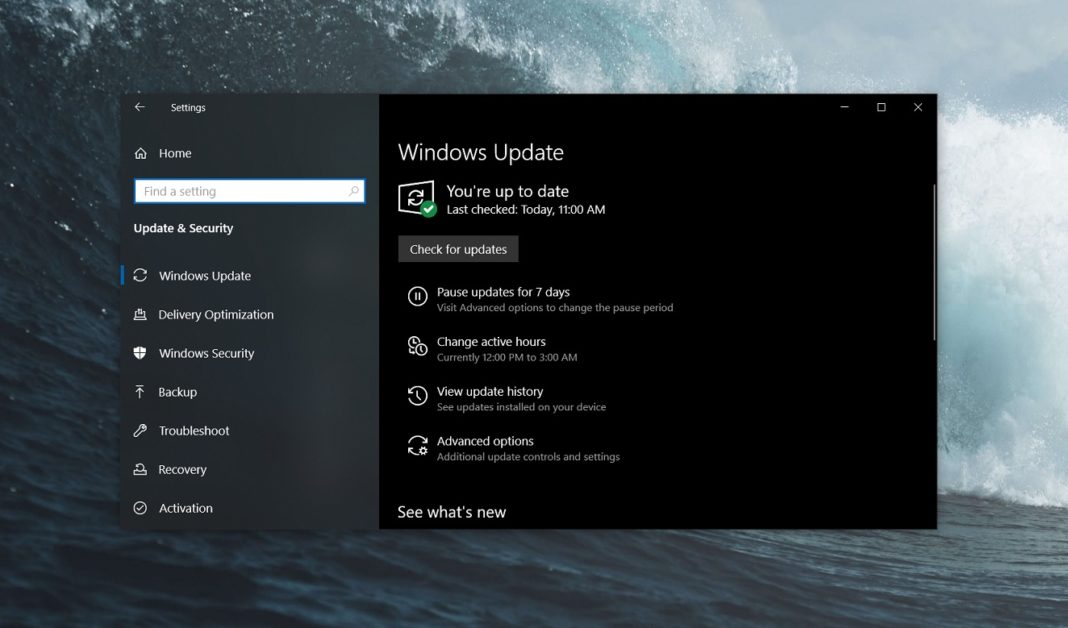This screenshot has height=628, width=1068.
Task: Click the View update history icon
Action: (417, 396)
